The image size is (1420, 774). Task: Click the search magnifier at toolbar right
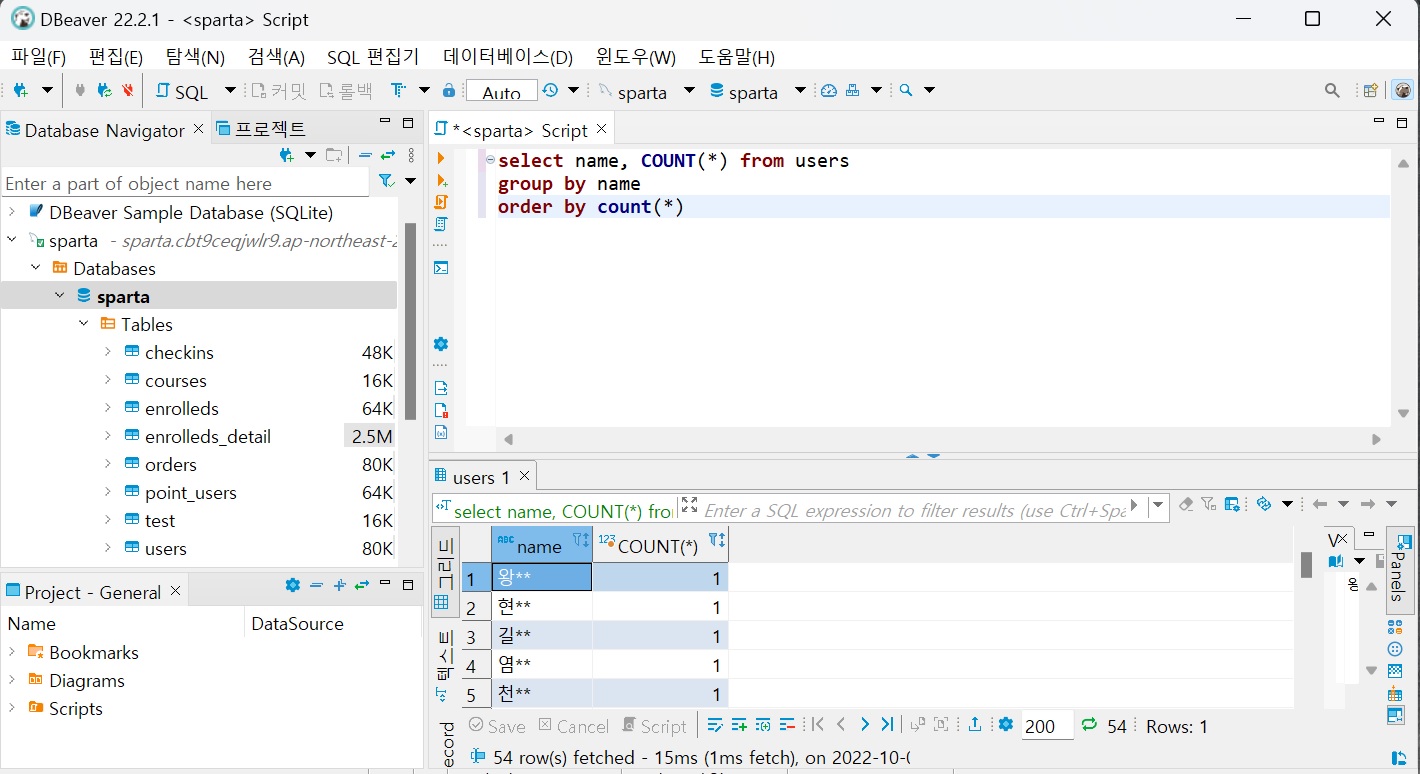[x=1332, y=90]
